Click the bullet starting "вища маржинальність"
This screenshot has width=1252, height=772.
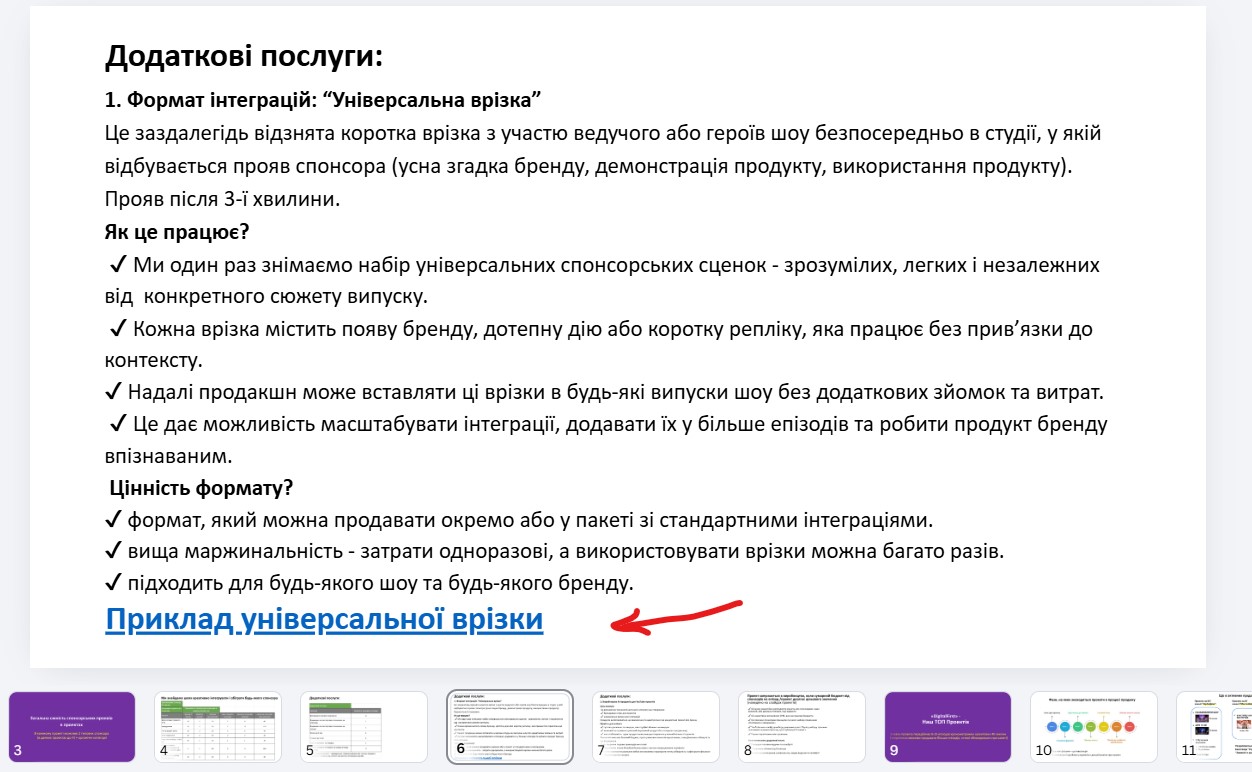pos(554,551)
